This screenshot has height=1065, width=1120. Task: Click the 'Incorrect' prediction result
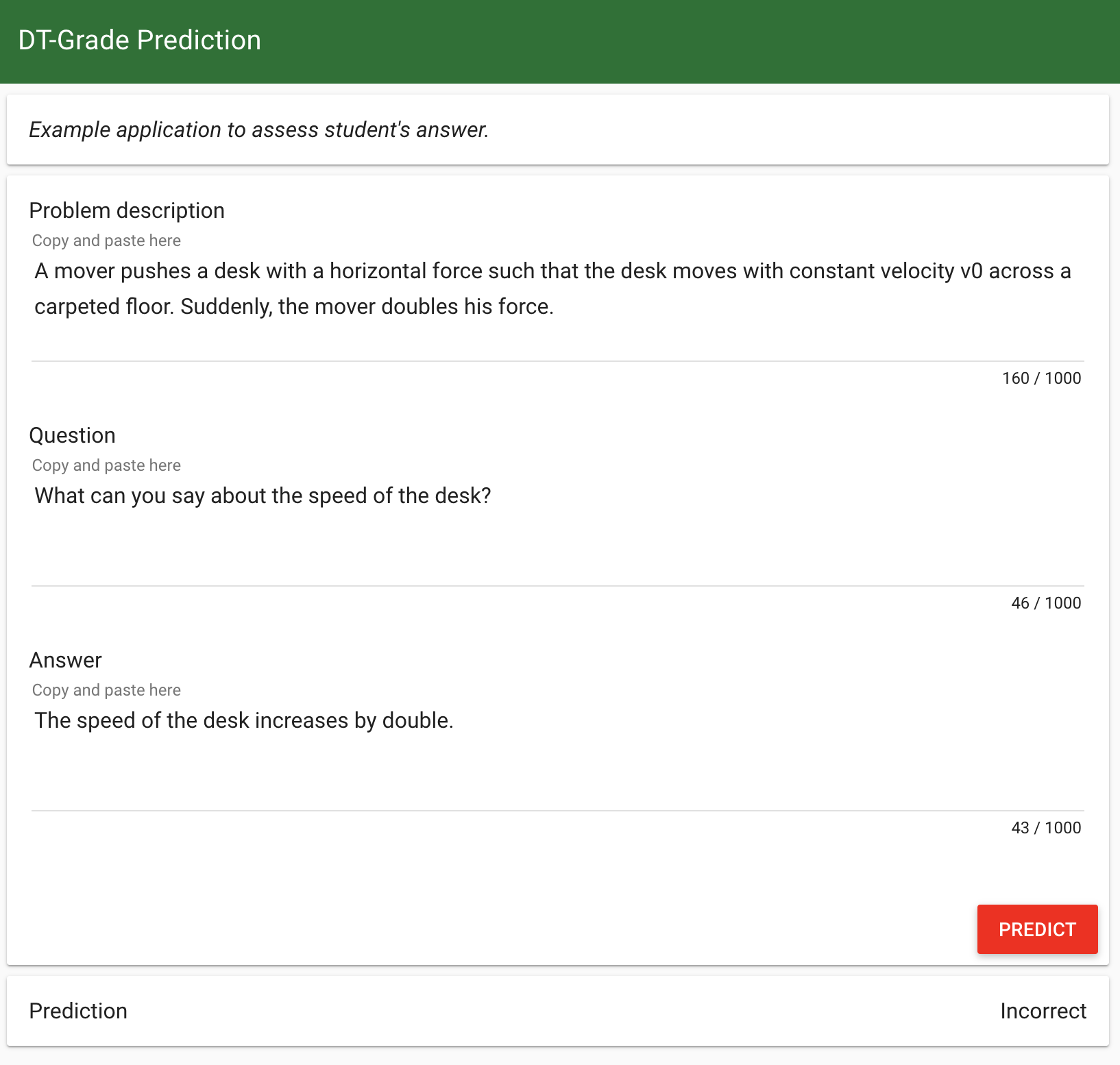click(x=1043, y=1011)
